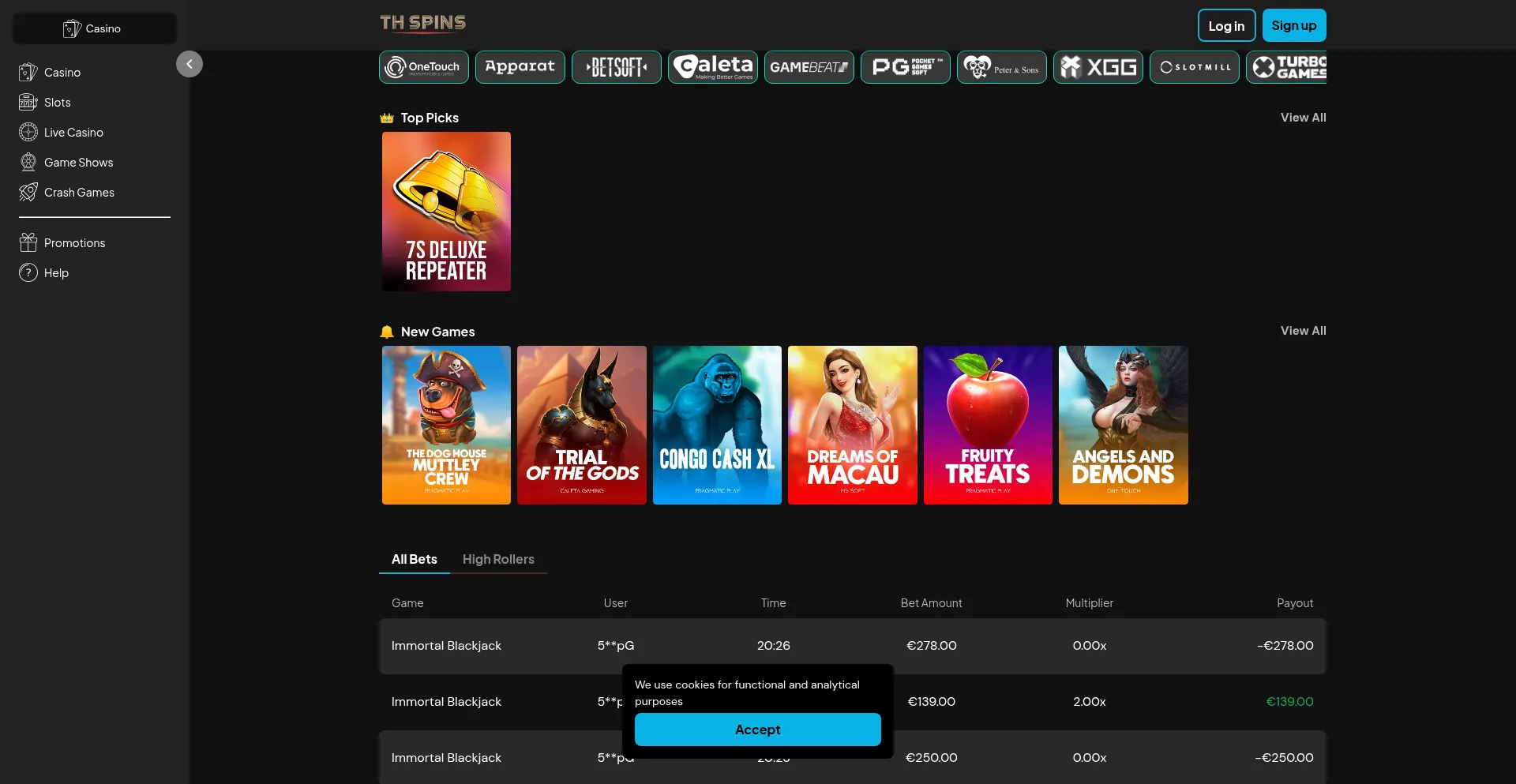1516x784 pixels.
Task: Click the Live Casino chip icon
Action: pyautogui.click(x=28, y=133)
